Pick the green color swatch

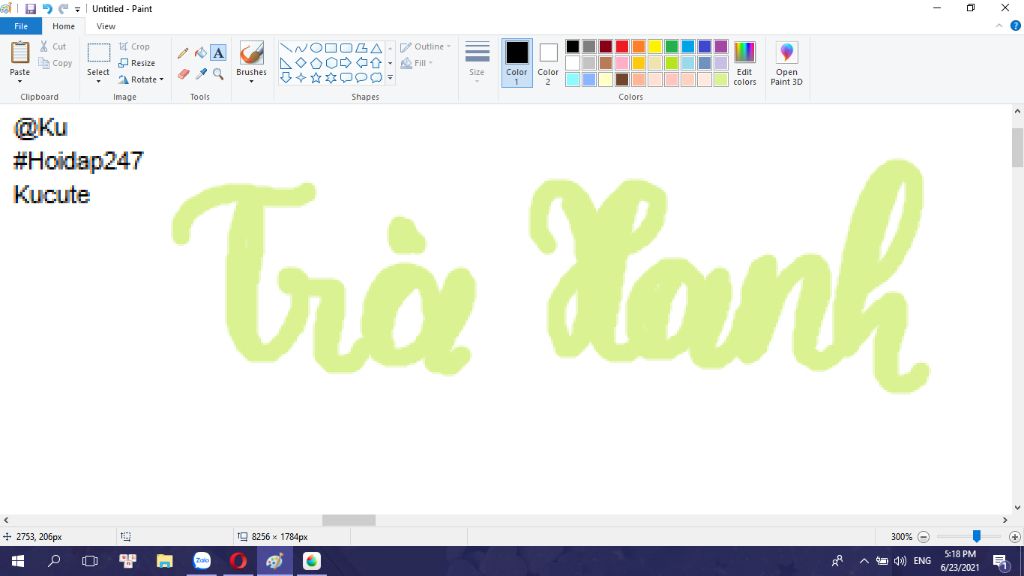tap(671, 46)
